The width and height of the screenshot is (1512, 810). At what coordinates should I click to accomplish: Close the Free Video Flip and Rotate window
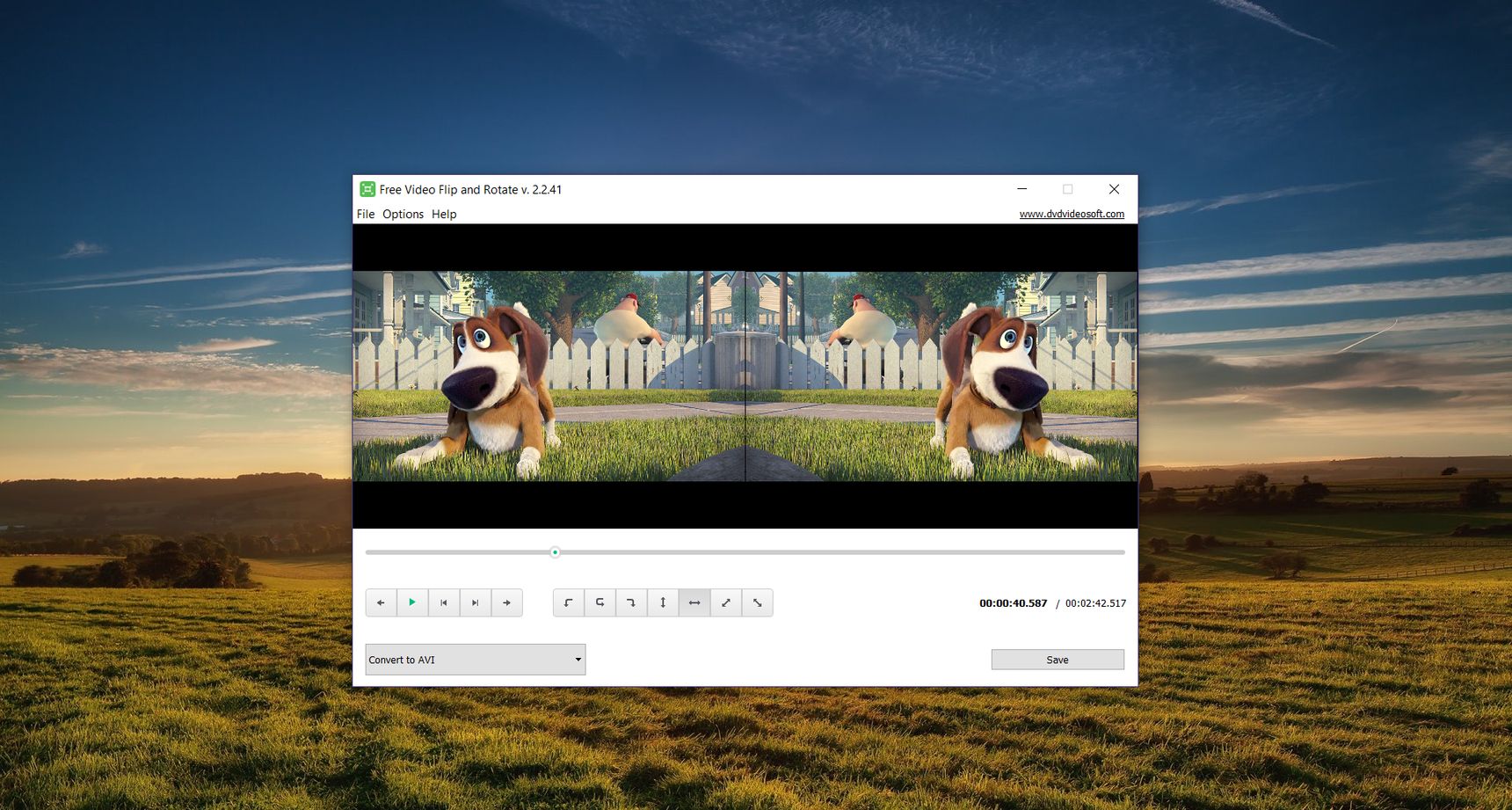[1114, 189]
